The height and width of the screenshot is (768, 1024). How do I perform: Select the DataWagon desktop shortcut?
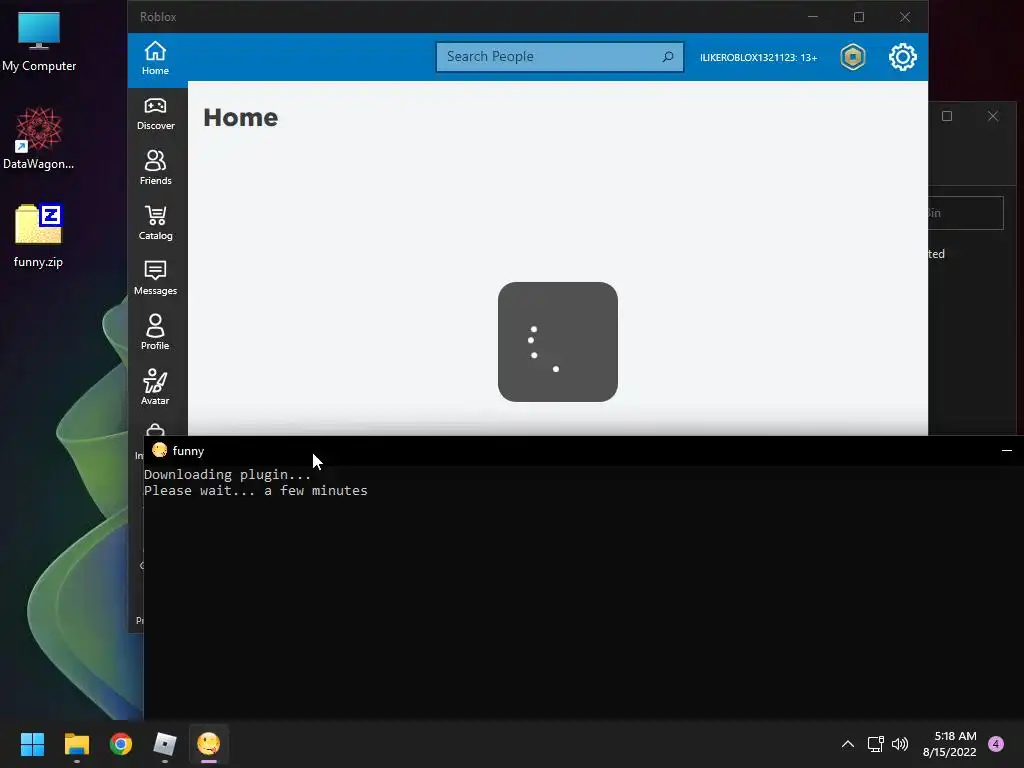pyautogui.click(x=39, y=138)
